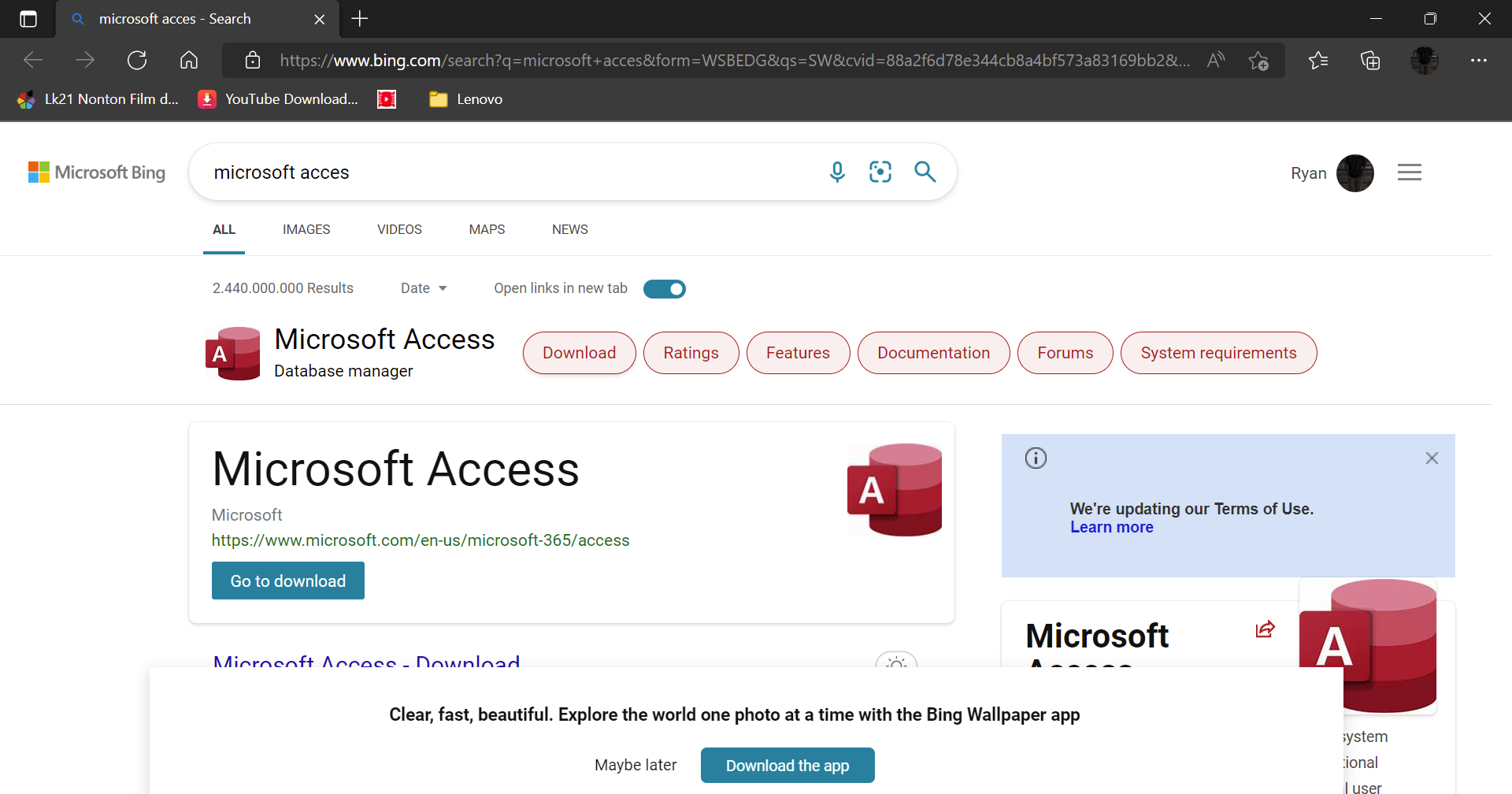Viewport: 1512px width, 794px height.
Task: Click the Access logo in result card
Action: click(895, 490)
